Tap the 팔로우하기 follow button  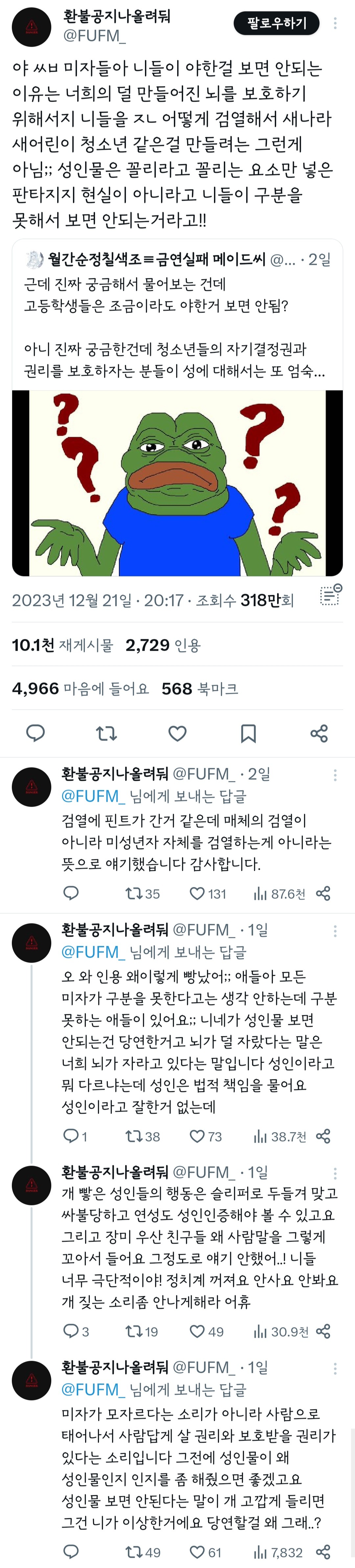click(276, 24)
